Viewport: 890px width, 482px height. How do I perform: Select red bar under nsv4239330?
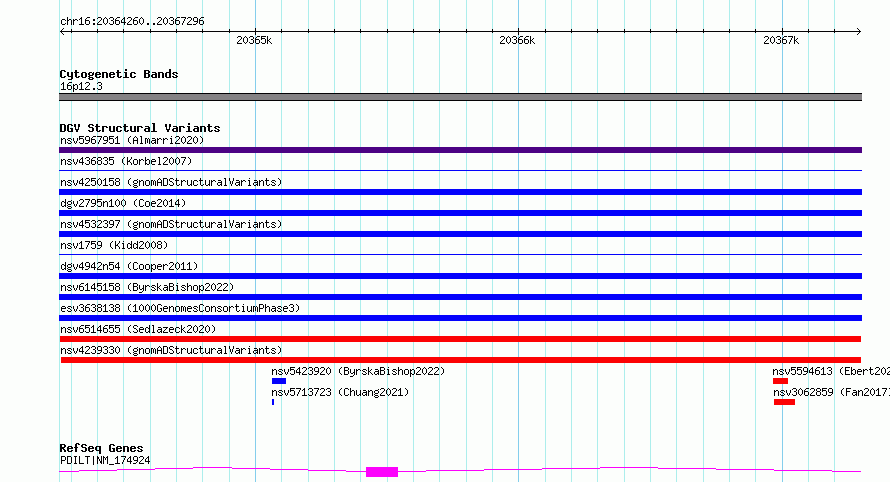(461, 360)
